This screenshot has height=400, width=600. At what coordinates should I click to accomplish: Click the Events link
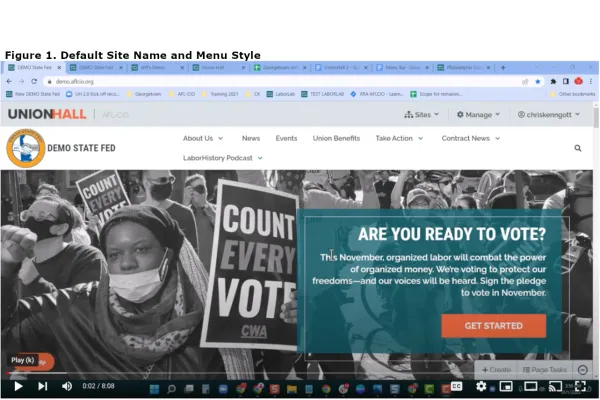[x=286, y=138]
